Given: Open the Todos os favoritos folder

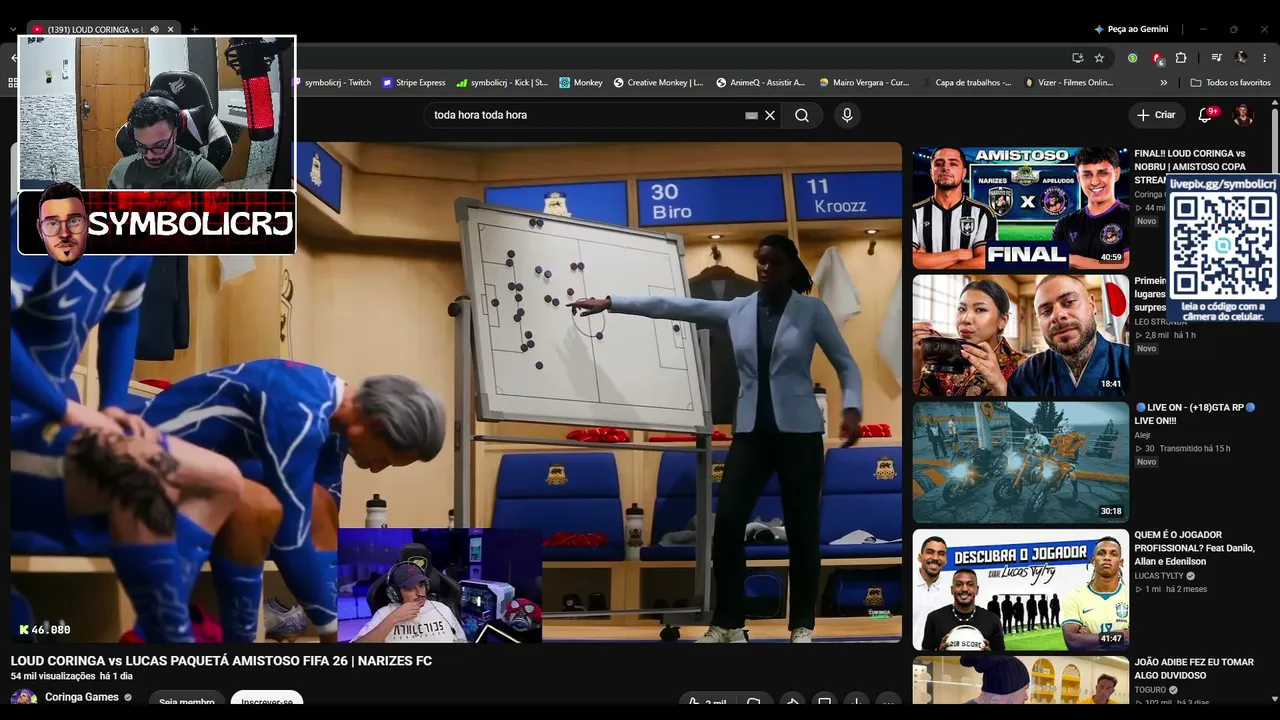Looking at the screenshot, I should tap(1230, 83).
